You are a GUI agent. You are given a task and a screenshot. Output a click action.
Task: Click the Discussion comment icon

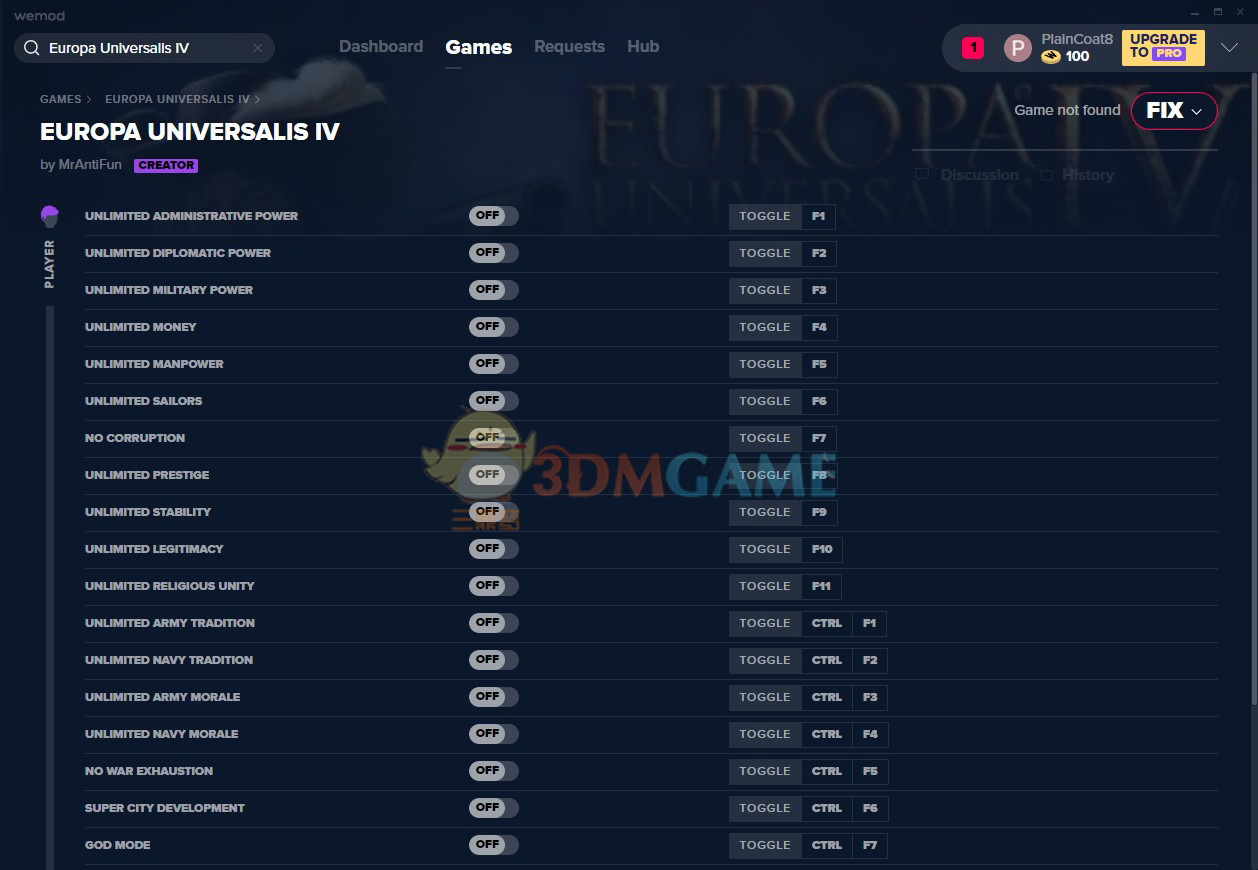click(922, 174)
